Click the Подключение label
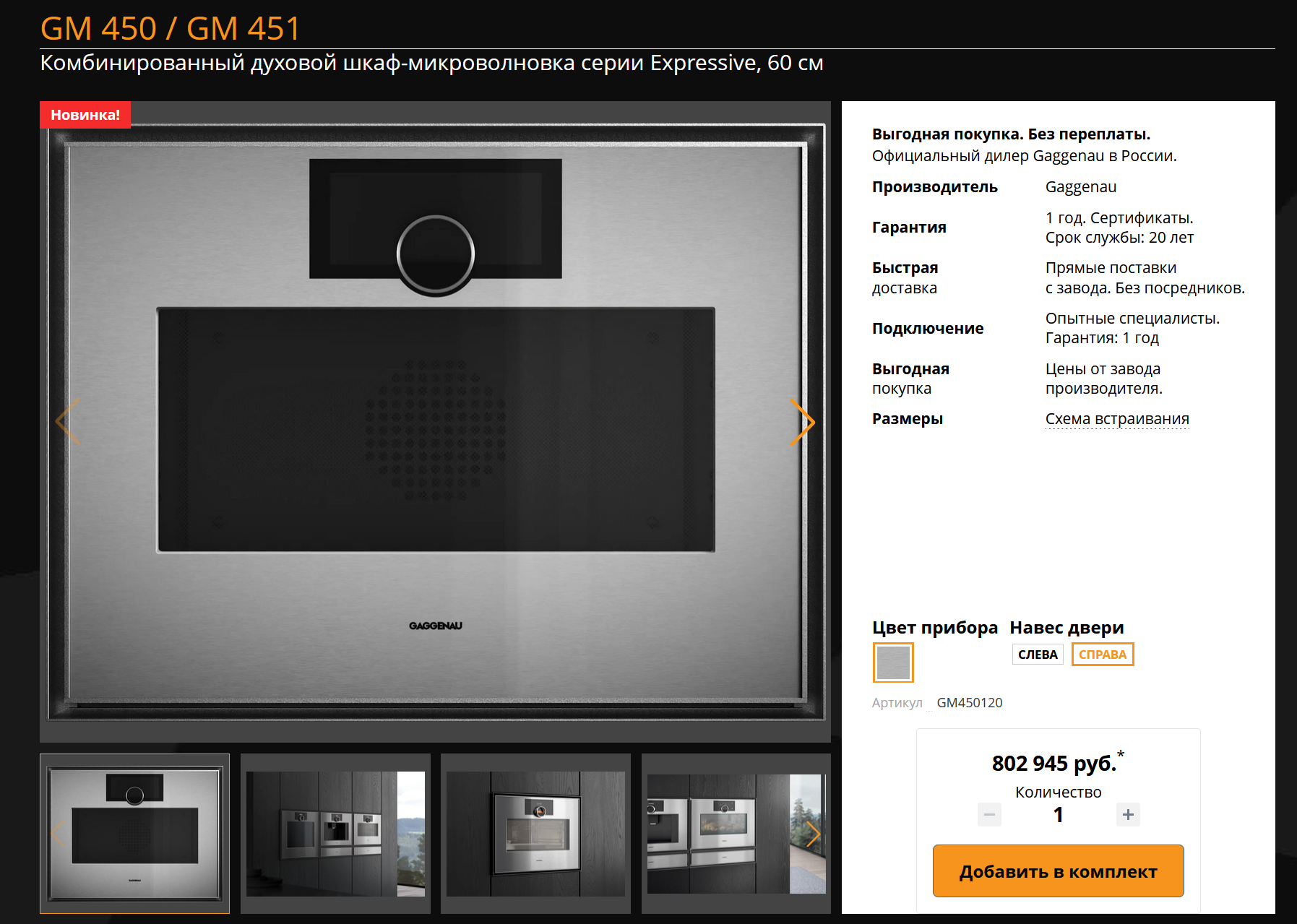The image size is (1297, 924). point(928,329)
